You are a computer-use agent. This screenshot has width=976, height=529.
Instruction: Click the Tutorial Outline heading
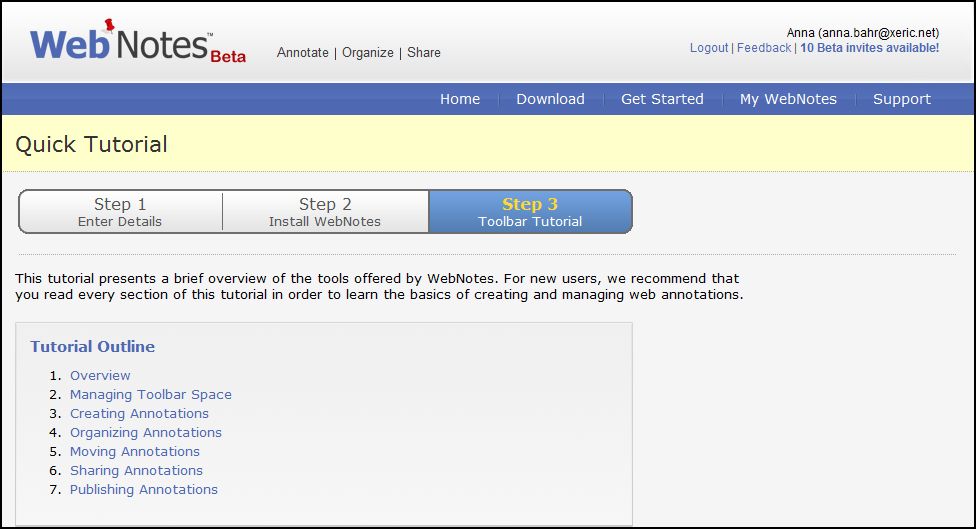[93, 347]
